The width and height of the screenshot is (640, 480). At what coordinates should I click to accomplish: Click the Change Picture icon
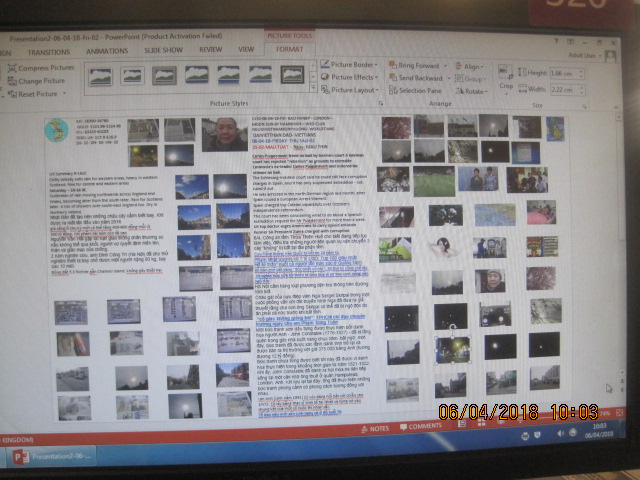(x=12, y=81)
